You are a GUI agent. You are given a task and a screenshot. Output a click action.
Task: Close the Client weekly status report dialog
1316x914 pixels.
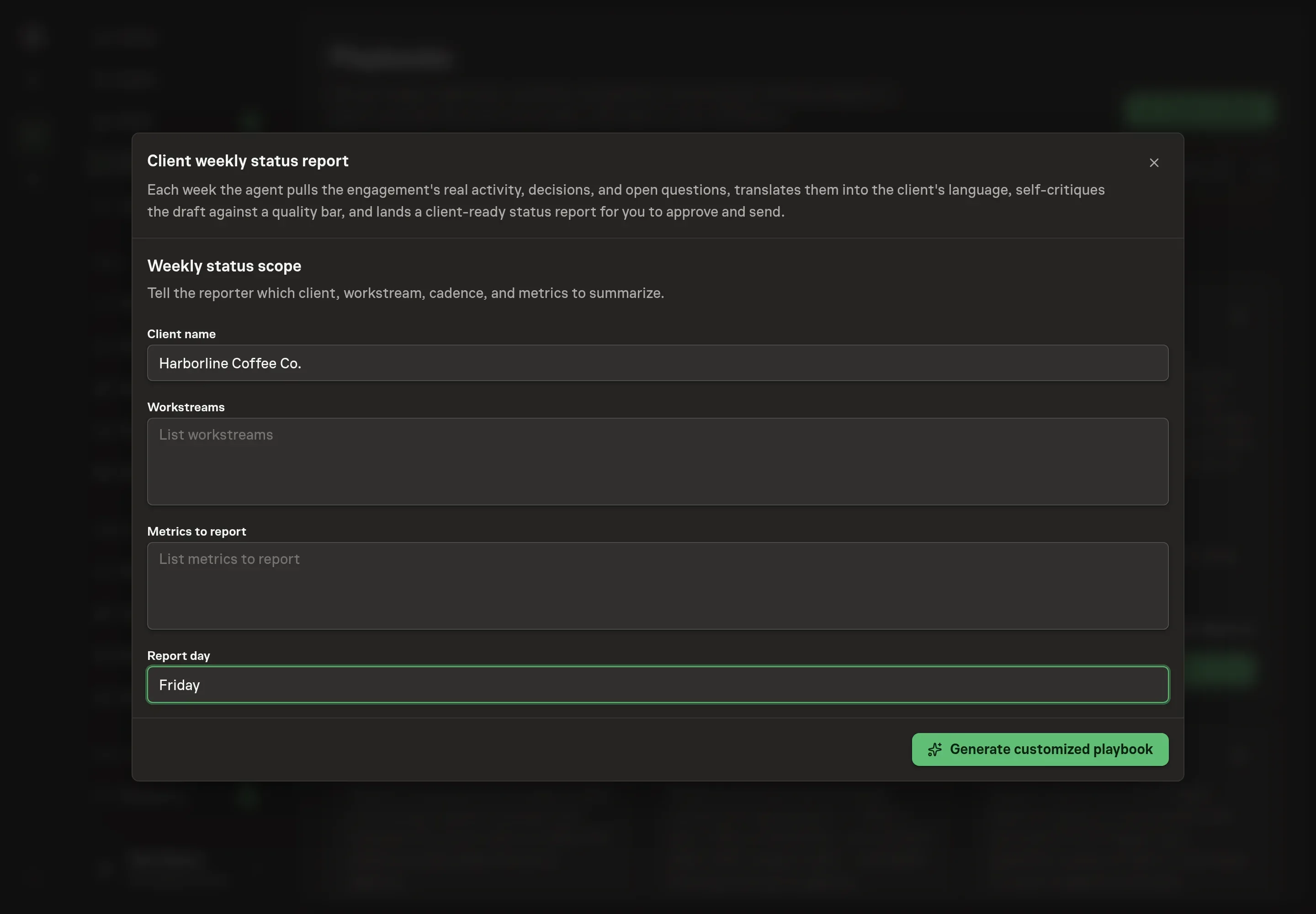coord(1154,163)
